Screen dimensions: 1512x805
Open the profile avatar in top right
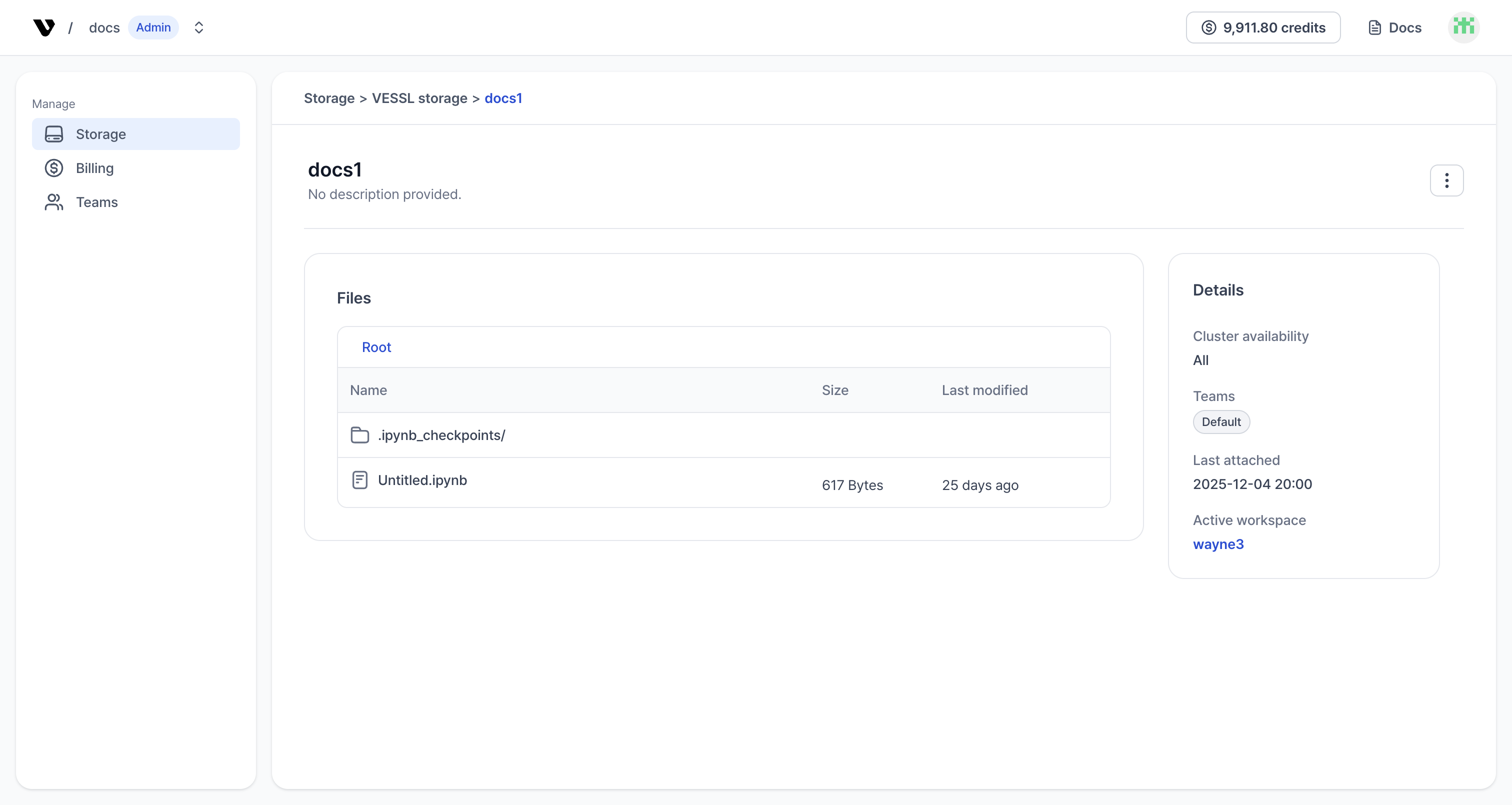click(x=1464, y=27)
